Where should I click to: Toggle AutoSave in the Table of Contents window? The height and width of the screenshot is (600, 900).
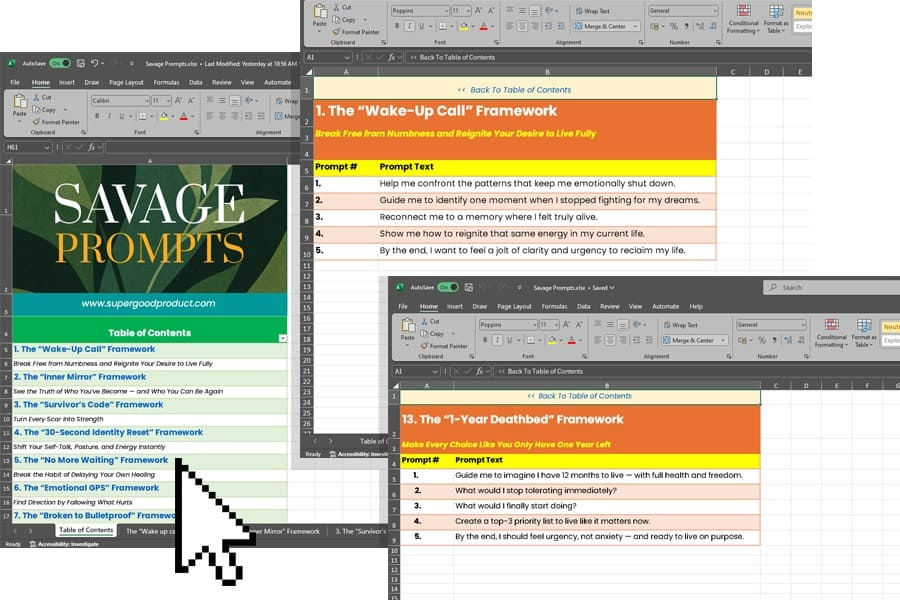(x=60, y=63)
